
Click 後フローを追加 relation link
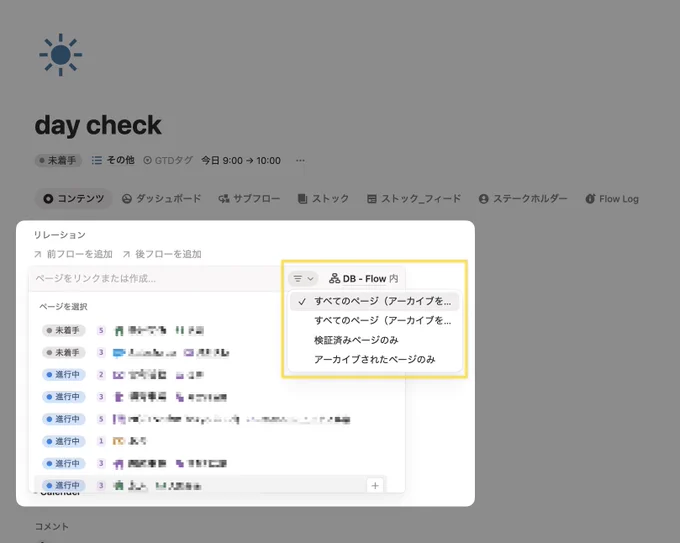click(162, 254)
